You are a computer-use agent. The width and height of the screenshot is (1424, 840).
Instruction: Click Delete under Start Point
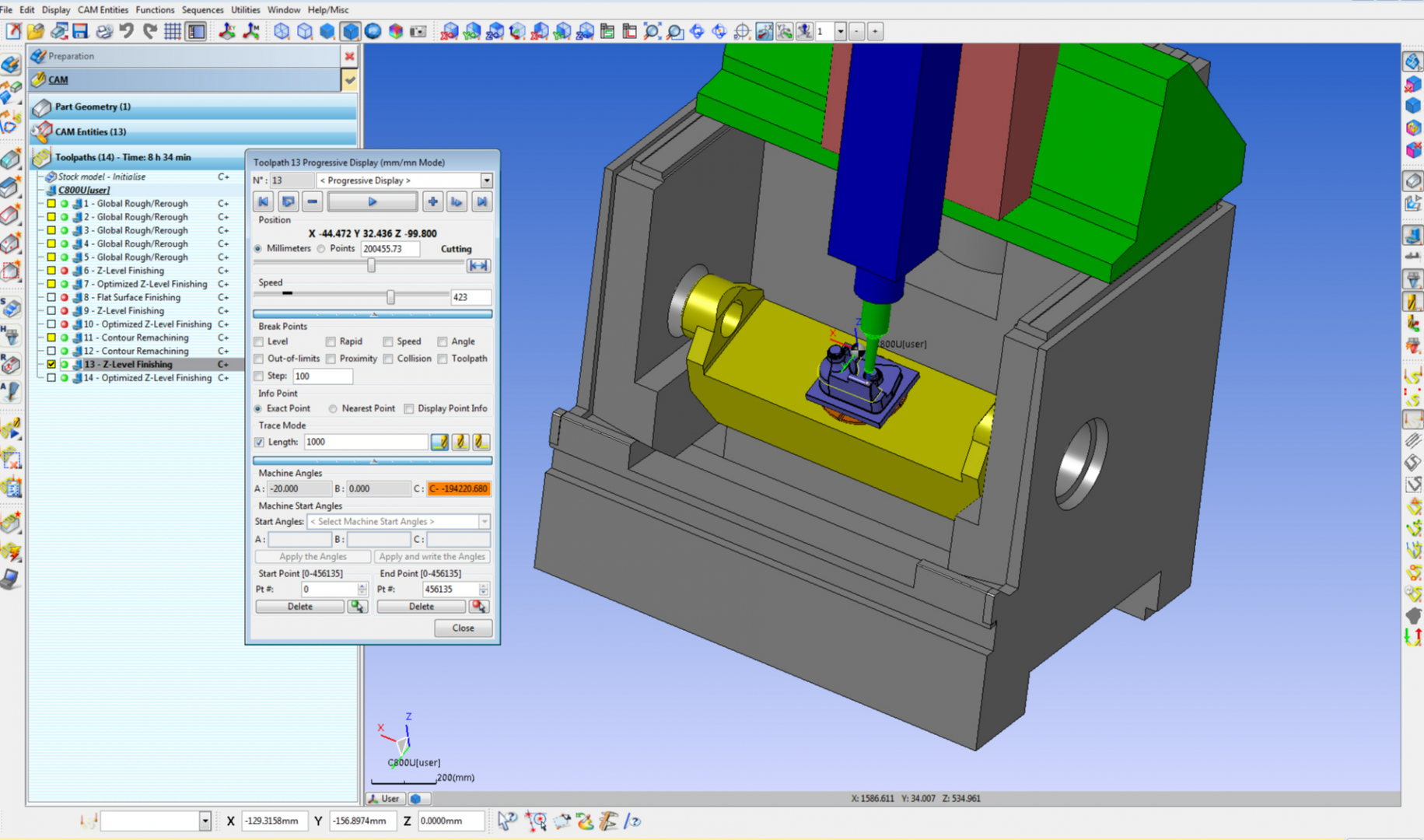pos(299,606)
